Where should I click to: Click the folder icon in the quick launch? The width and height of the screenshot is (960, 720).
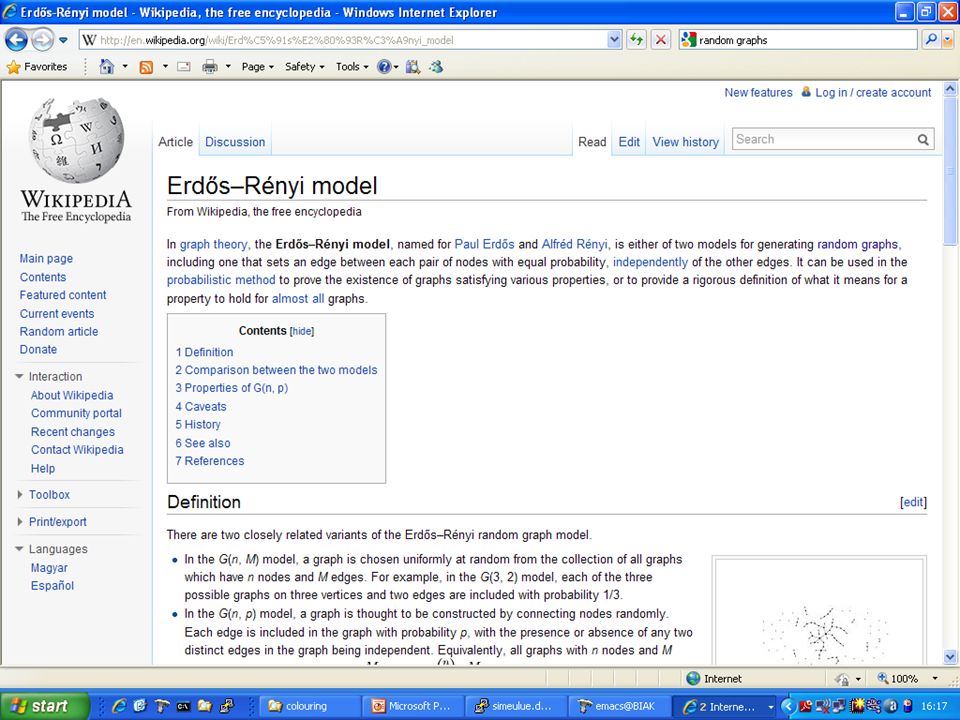click(x=204, y=706)
